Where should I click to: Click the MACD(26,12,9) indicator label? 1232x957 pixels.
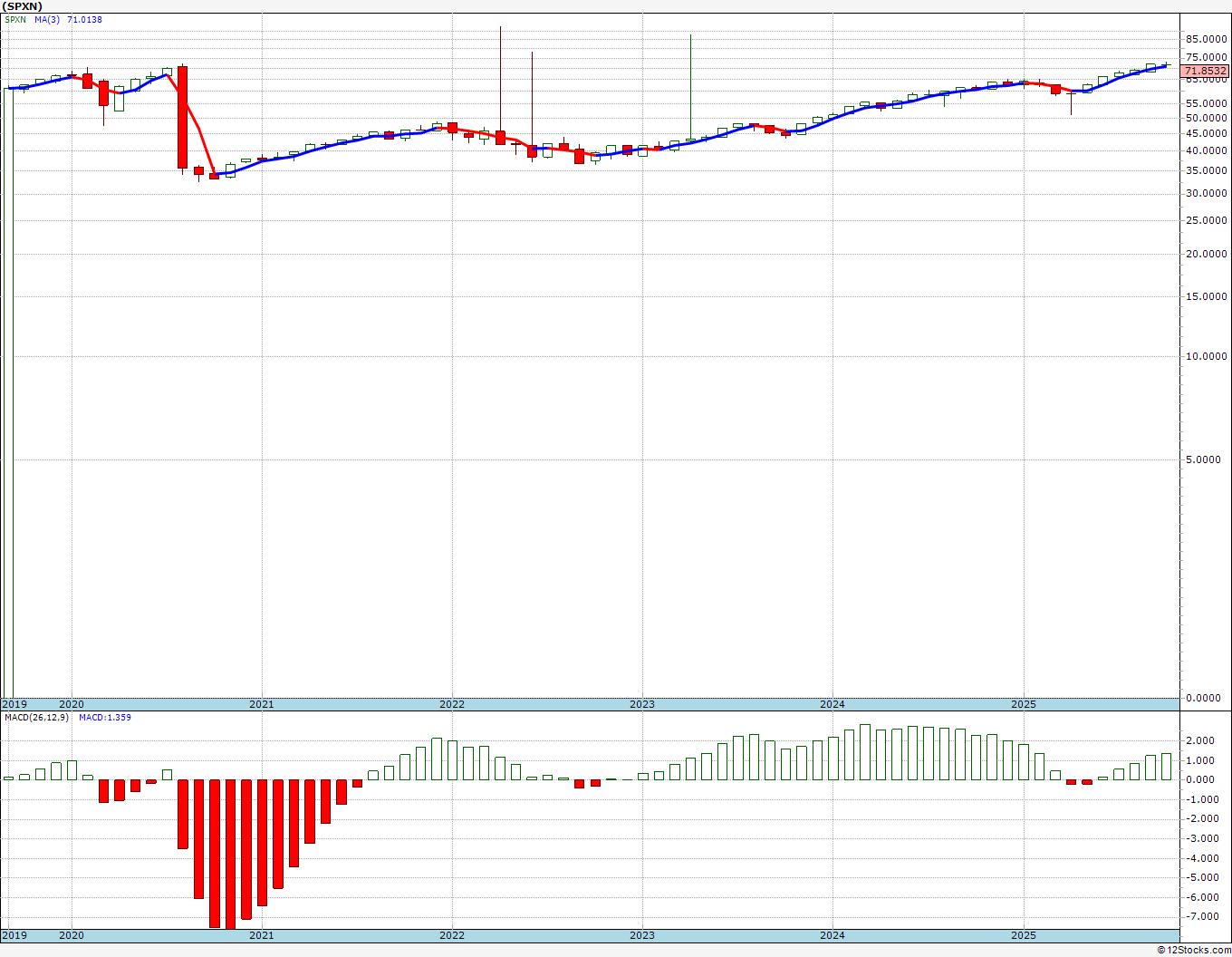coord(37,718)
